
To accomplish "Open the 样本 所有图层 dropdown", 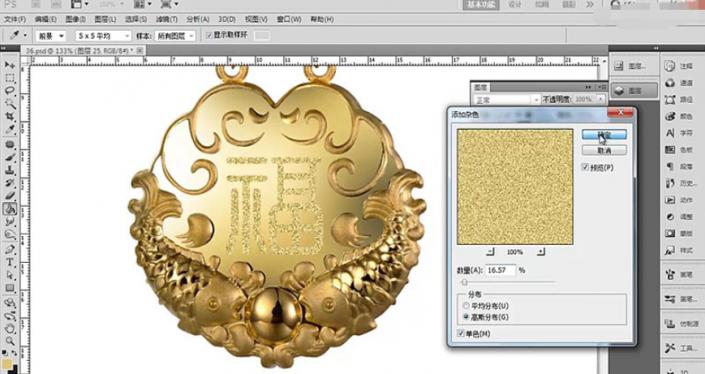I will point(174,36).
